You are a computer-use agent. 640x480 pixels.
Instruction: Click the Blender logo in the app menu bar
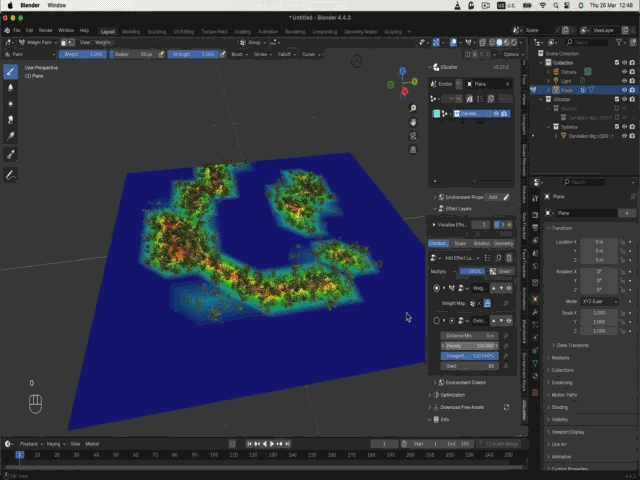tap(7, 30)
